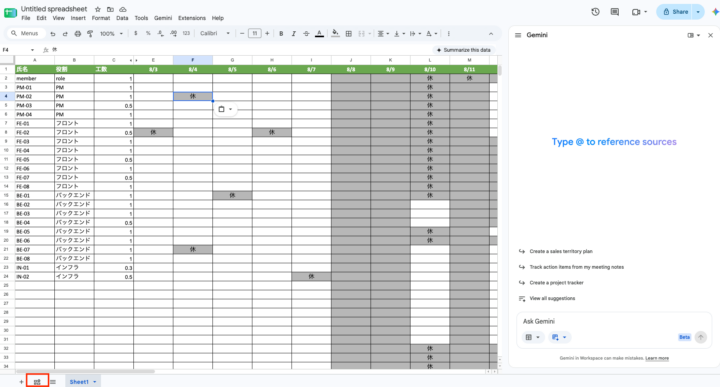The image size is (720, 387).
Task: Expand the 100% zoom dropdown
Action: [x=112, y=34]
